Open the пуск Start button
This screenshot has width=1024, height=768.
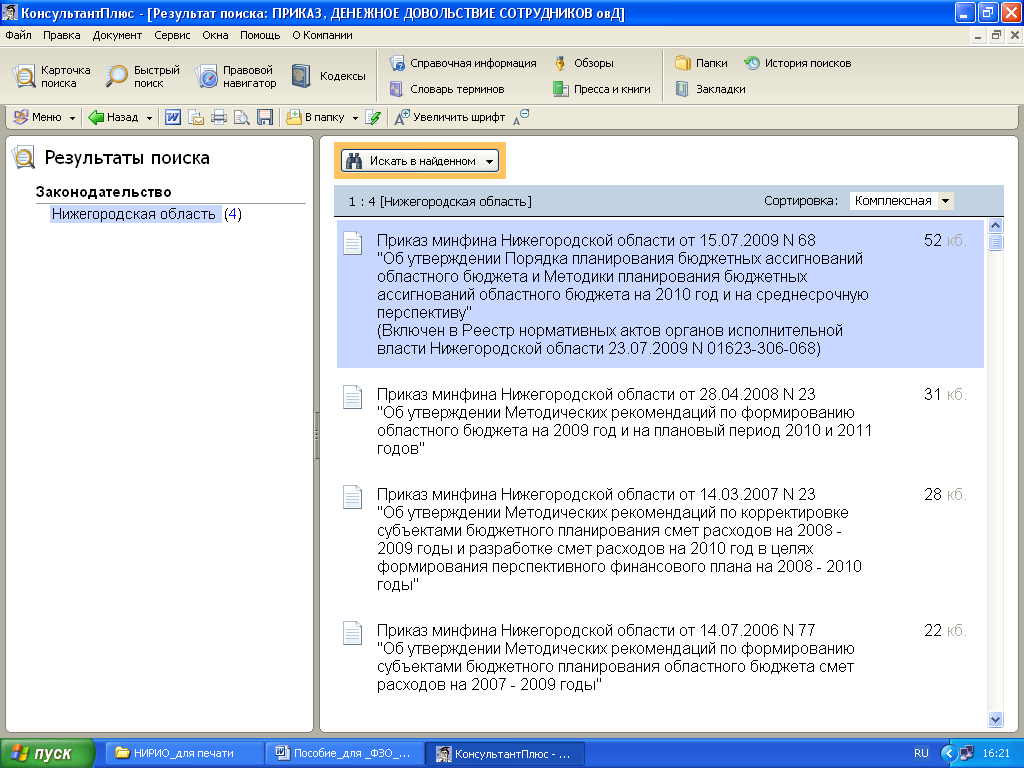47,753
